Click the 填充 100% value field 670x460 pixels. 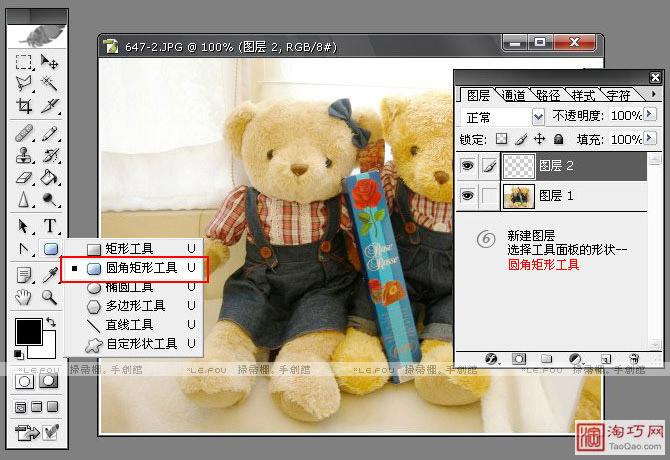pos(626,140)
